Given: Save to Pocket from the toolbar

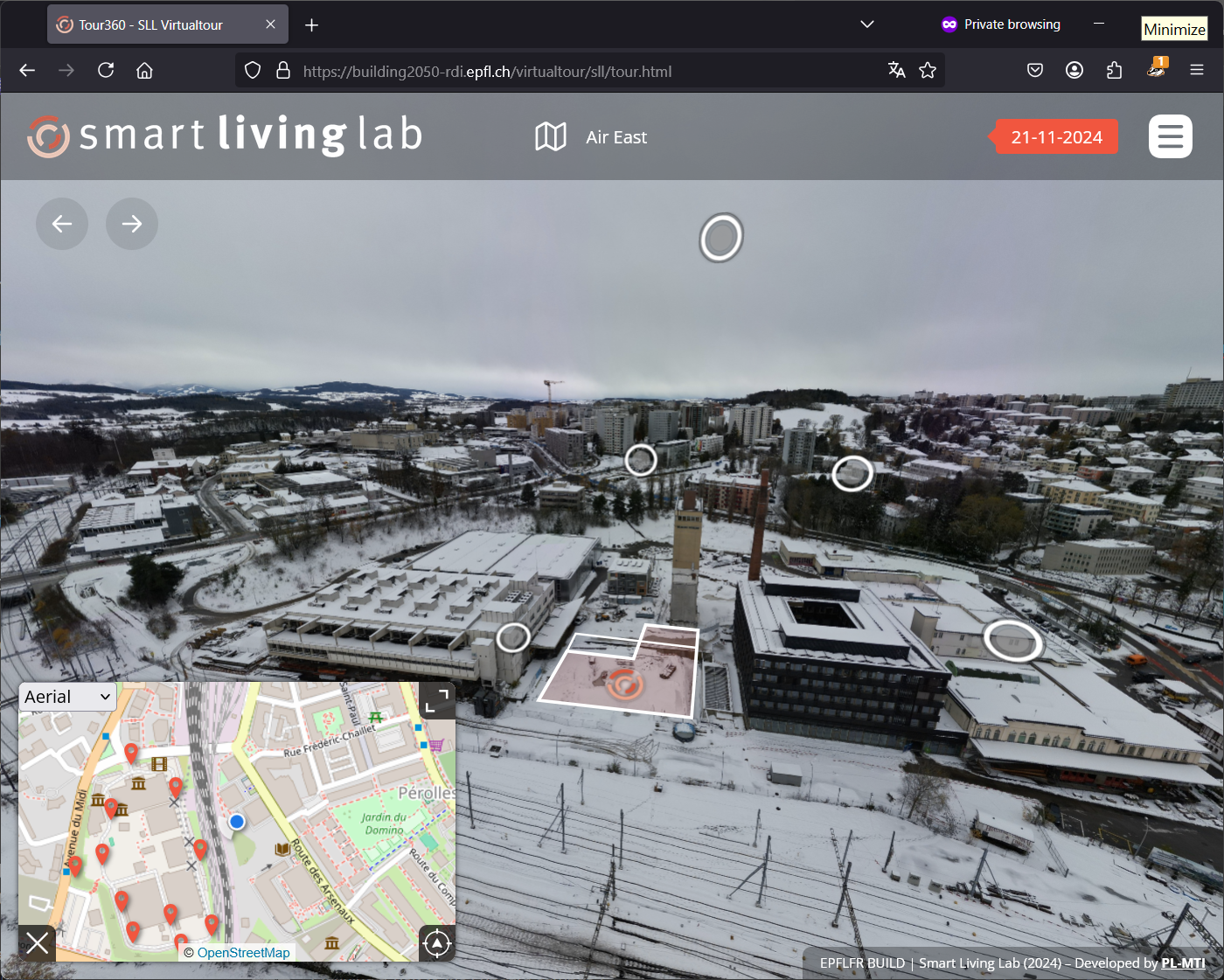Looking at the screenshot, I should (x=1035, y=71).
